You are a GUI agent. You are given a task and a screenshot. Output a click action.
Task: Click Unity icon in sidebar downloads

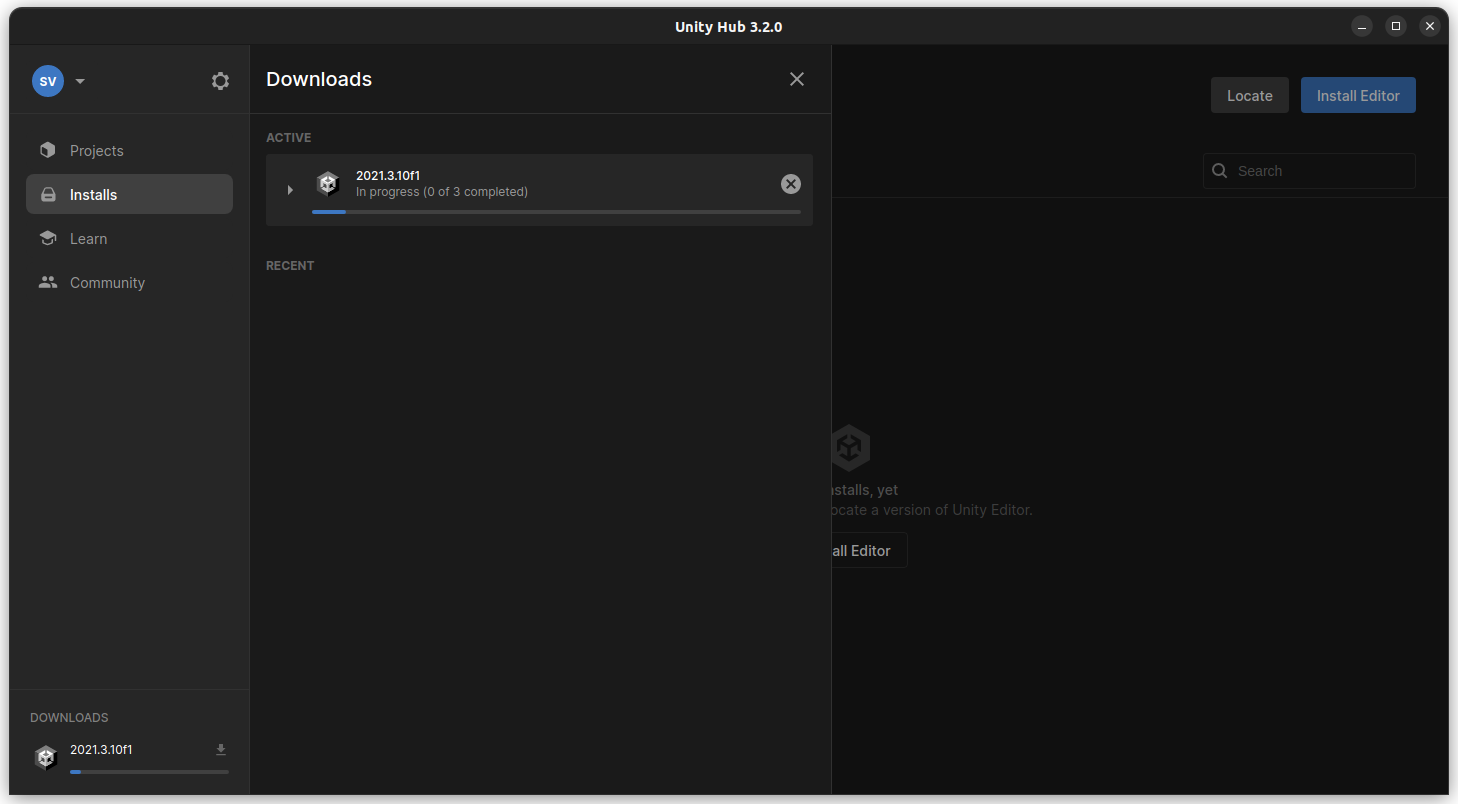pos(46,758)
